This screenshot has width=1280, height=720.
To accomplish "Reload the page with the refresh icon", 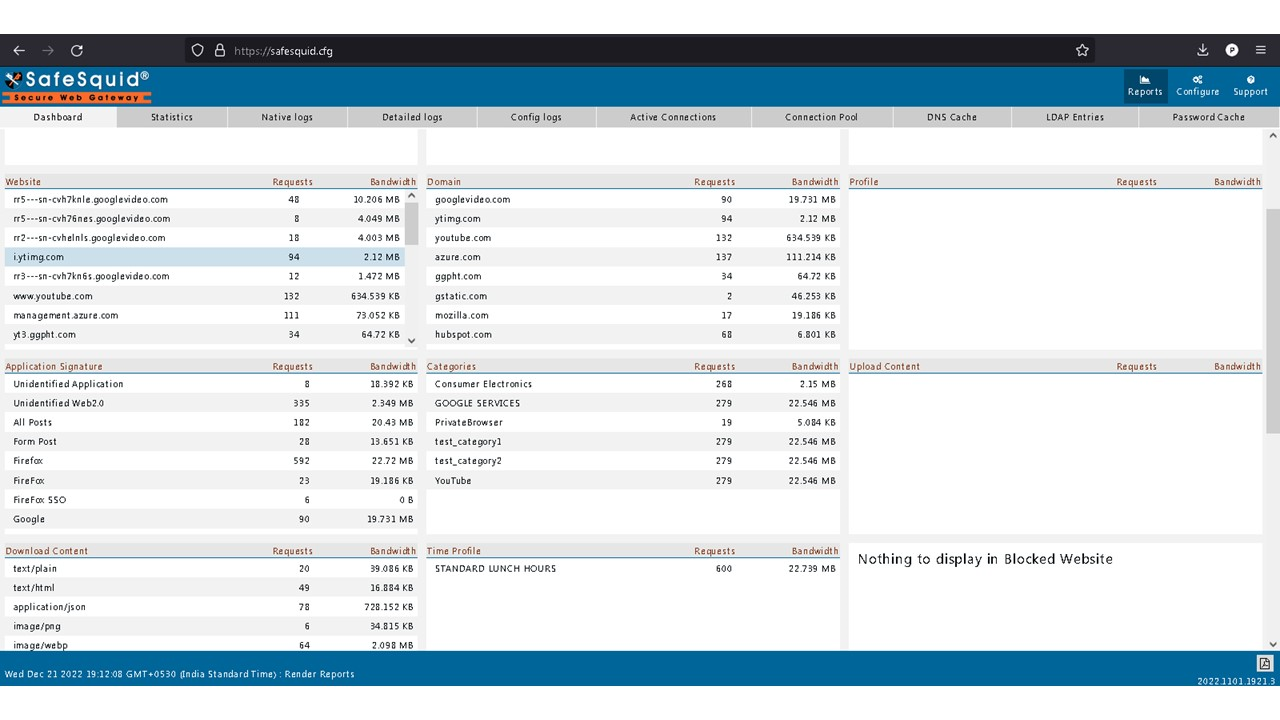I will pos(77,50).
